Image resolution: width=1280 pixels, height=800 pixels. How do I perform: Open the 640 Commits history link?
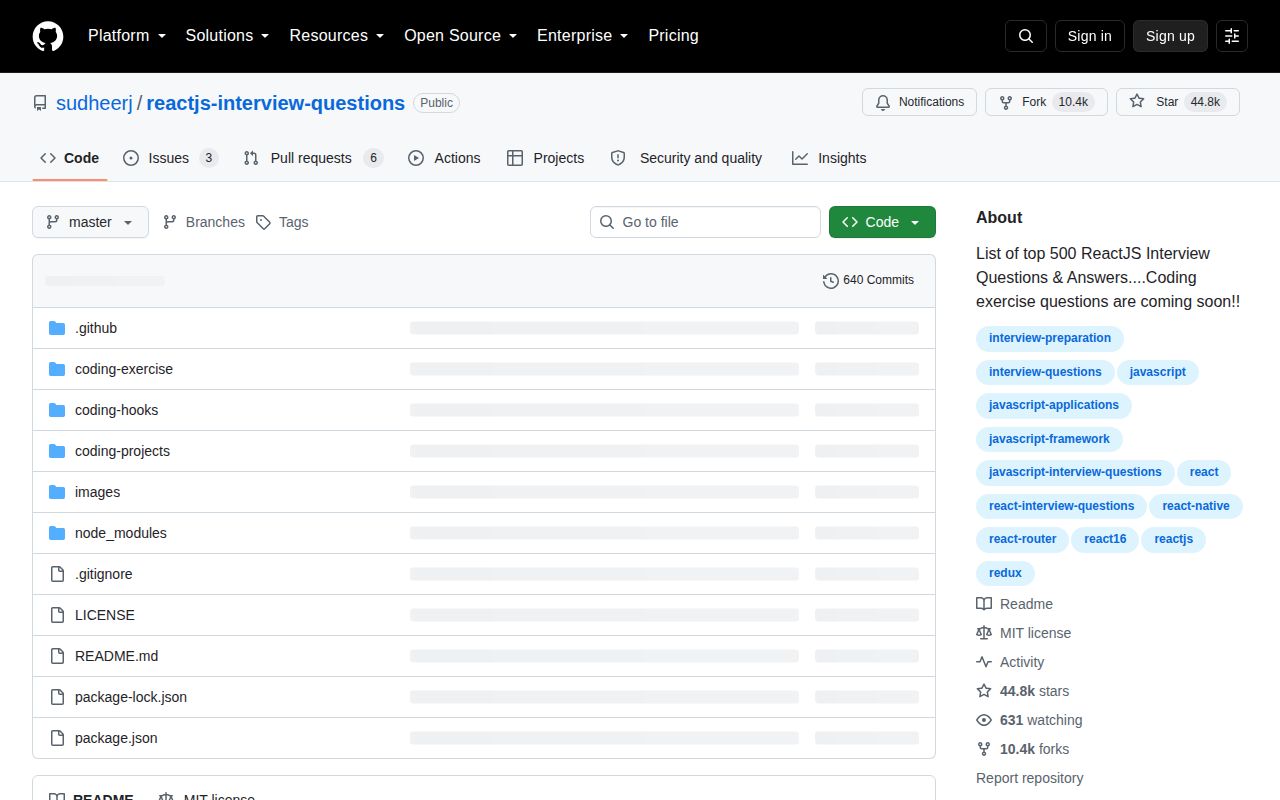868,280
